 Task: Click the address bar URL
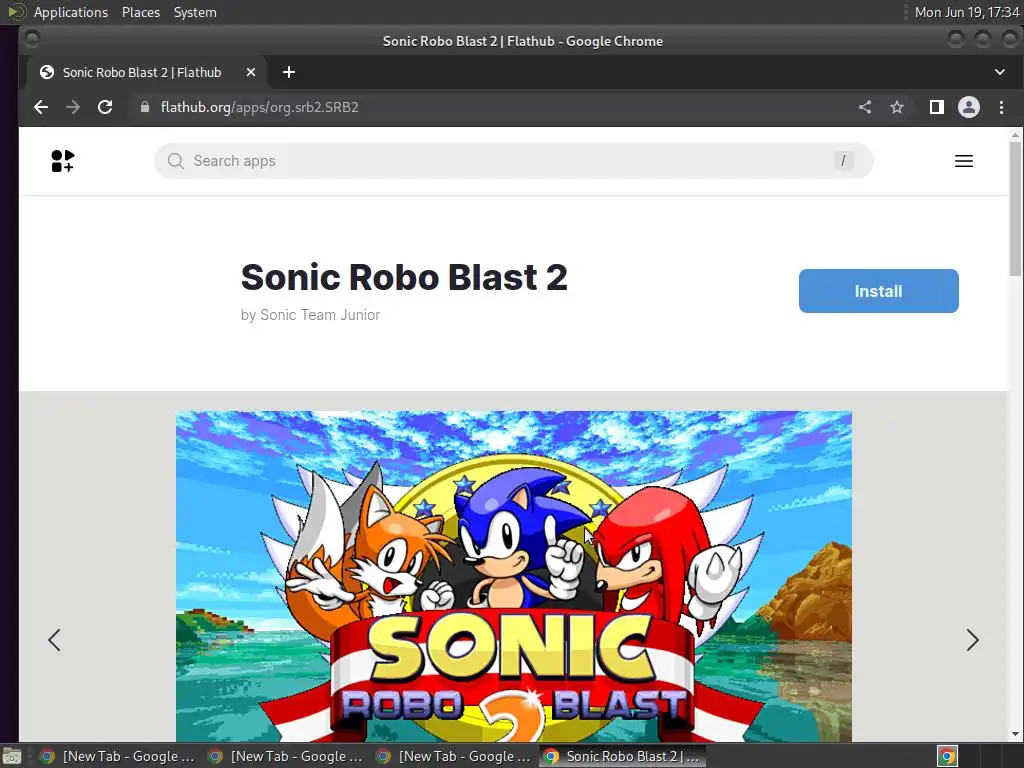259,107
